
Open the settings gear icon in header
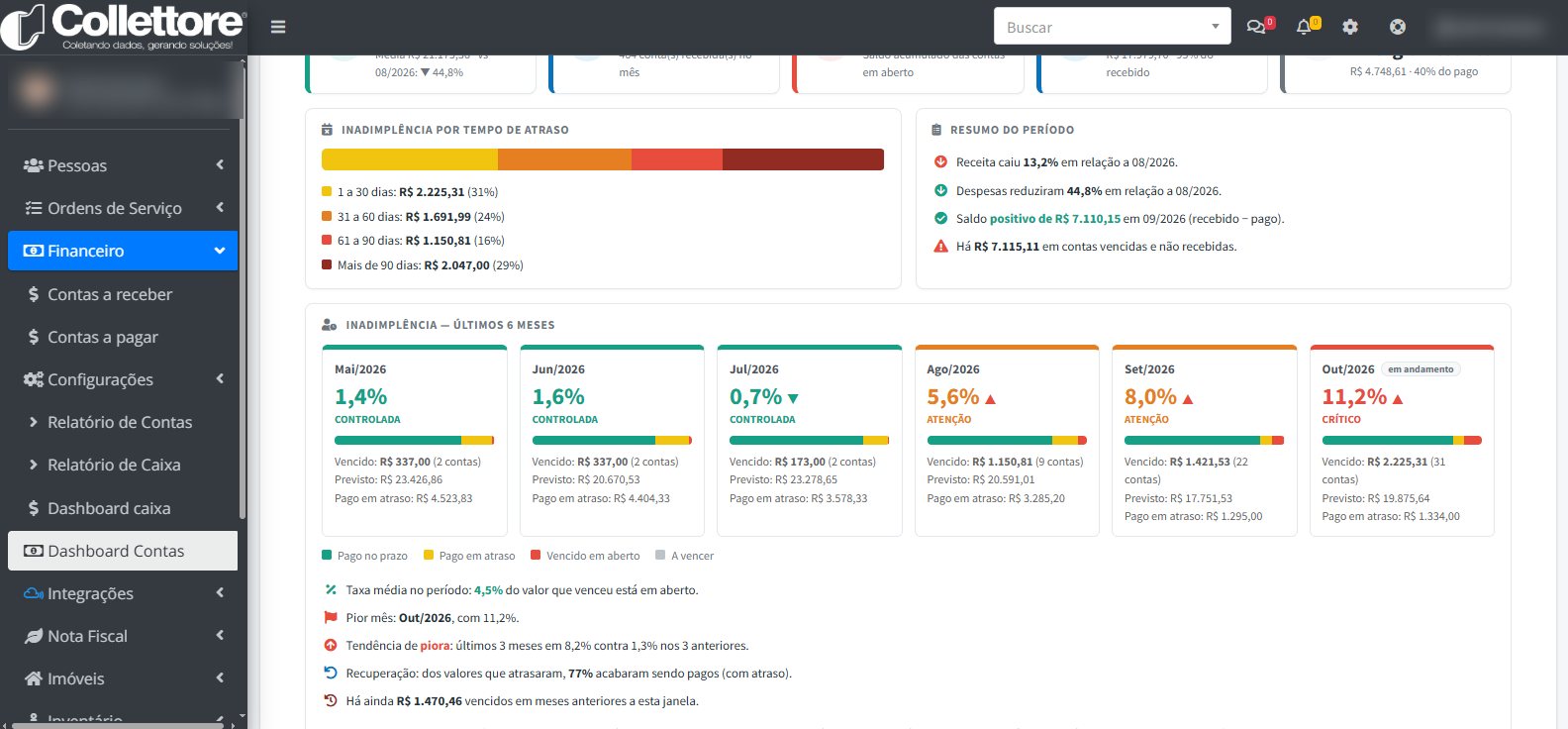coord(1350,27)
